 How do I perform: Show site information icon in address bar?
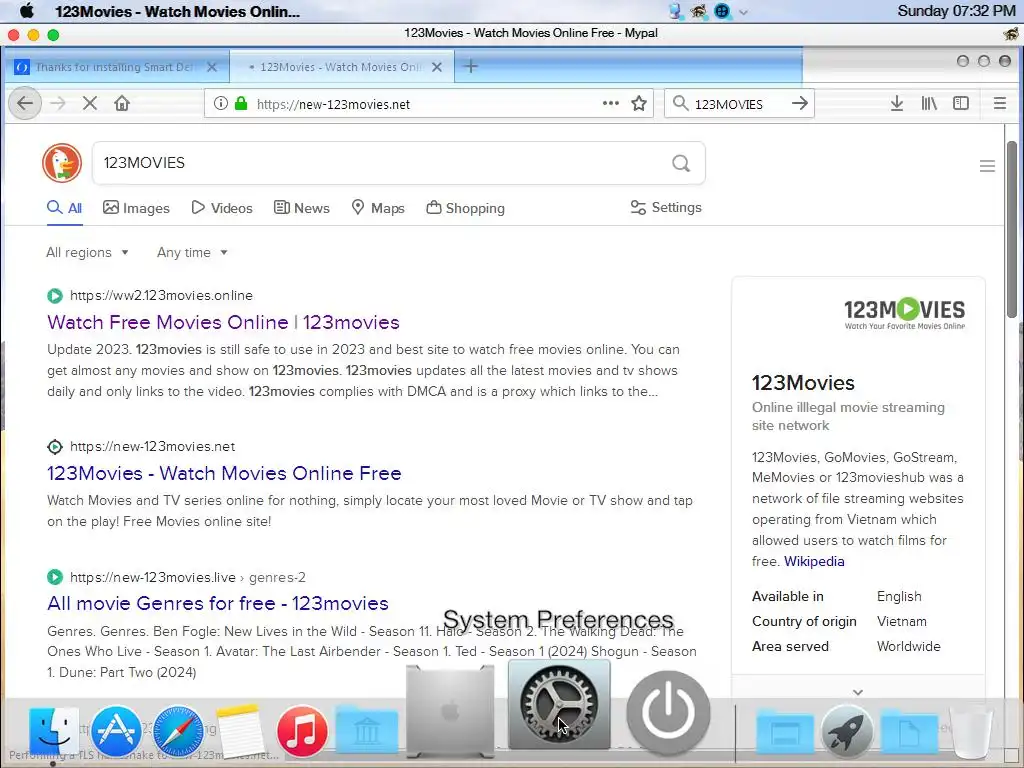click(221, 103)
